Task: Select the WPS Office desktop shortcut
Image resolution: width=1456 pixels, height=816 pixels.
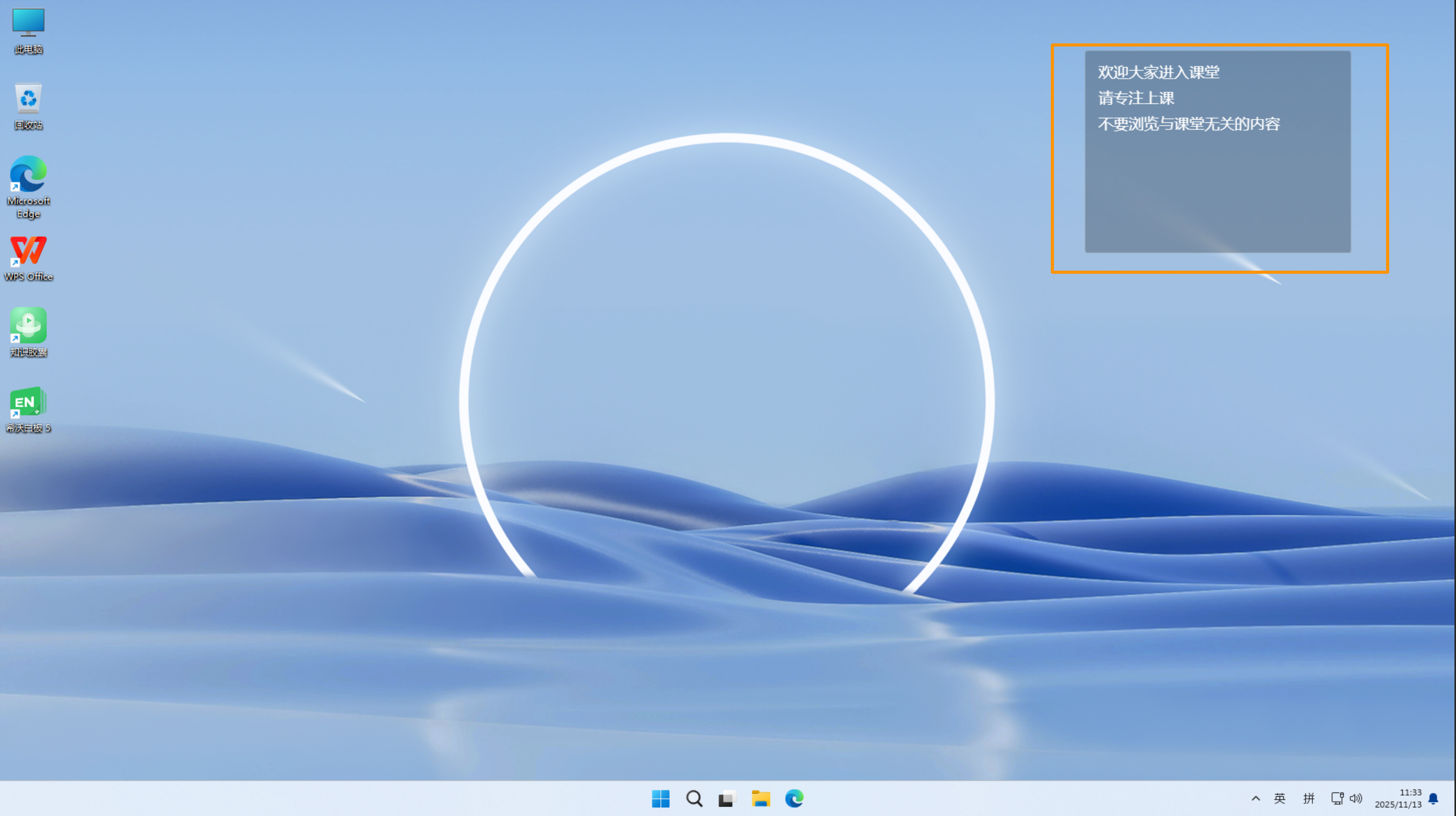Action: coord(28,250)
